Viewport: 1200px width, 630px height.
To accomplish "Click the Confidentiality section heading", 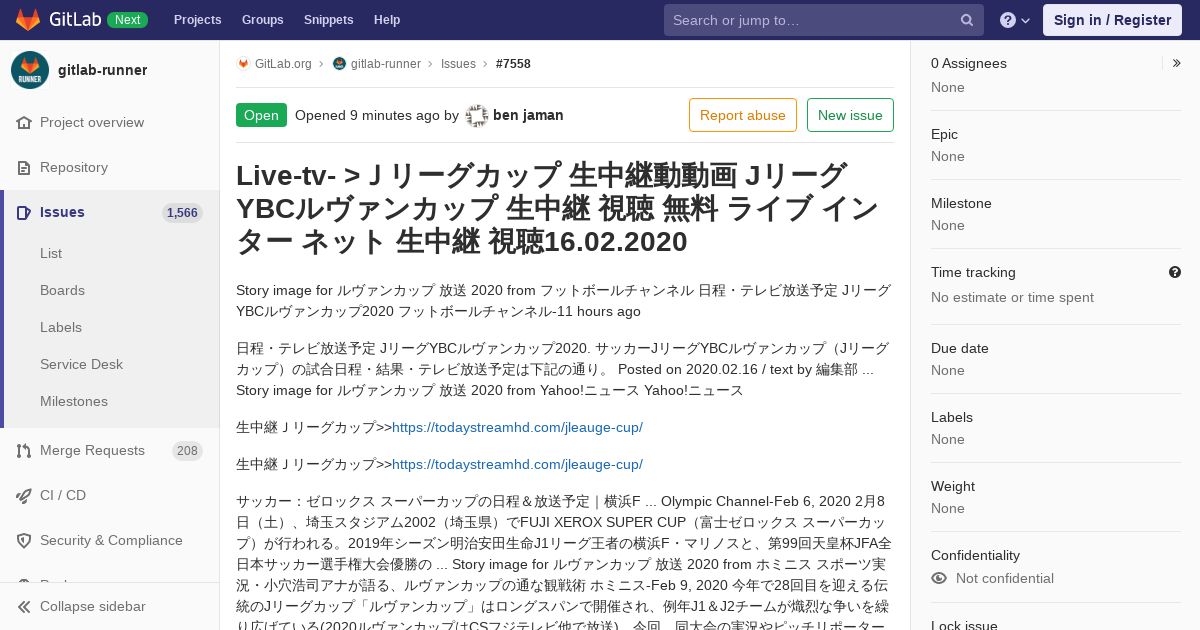I will coord(975,555).
